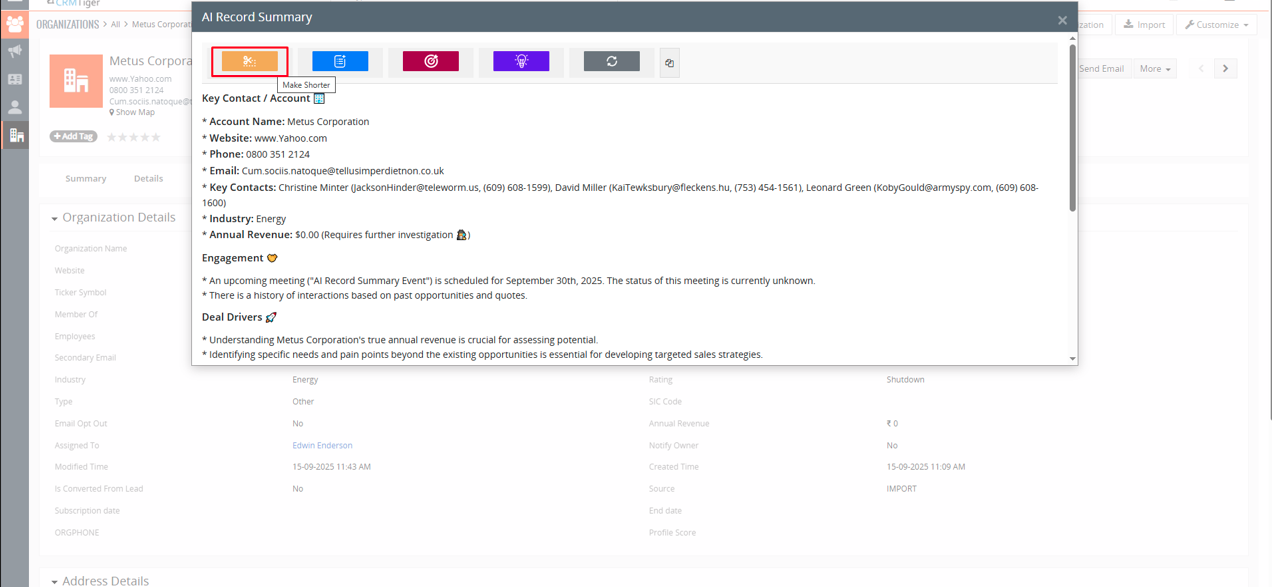Image resolution: width=1272 pixels, height=587 pixels.
Task: Click the Created Time value 15-09-2025 11:09 AM
Action: [x=926, y=467]
